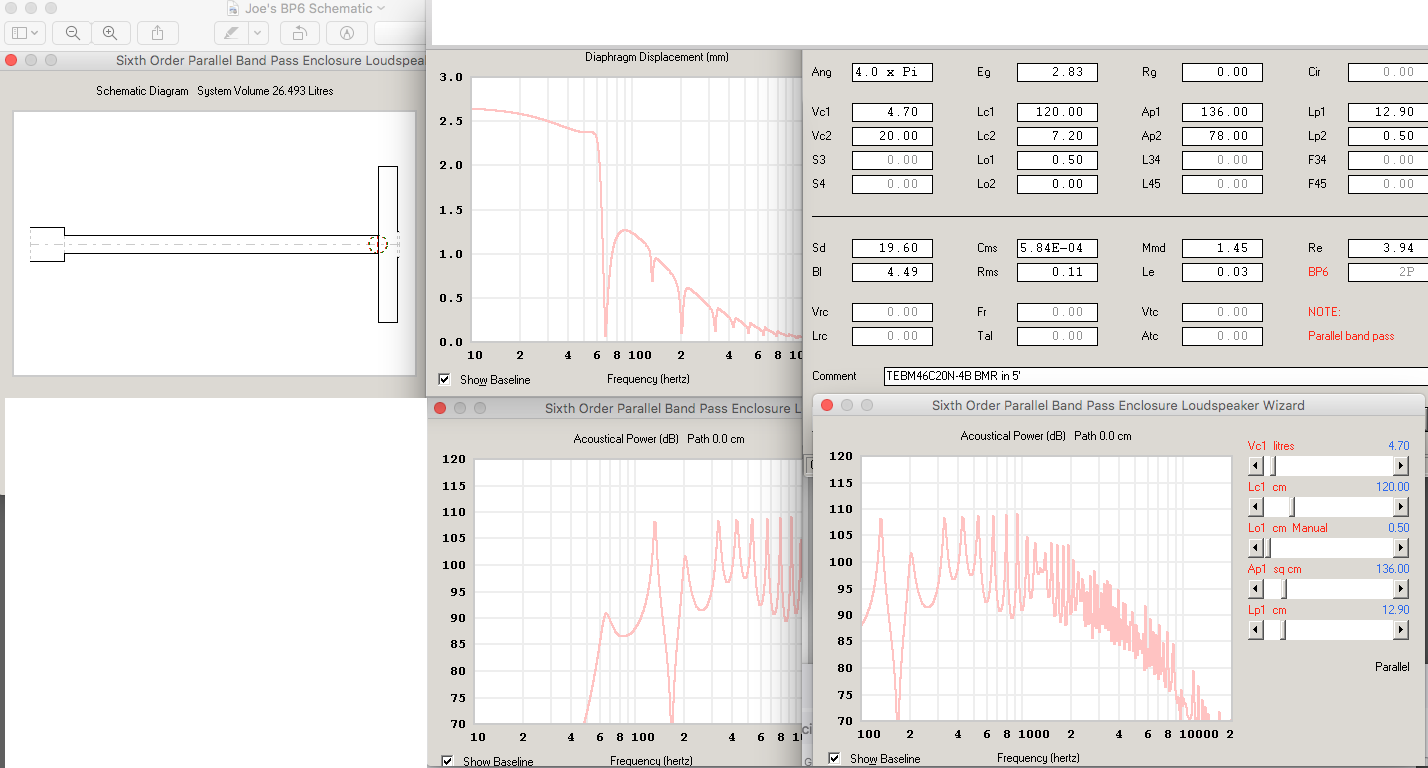Click the red 'Parallel band pass' note text
Screen dimensions: 1428x768
tap(1351, 336)
